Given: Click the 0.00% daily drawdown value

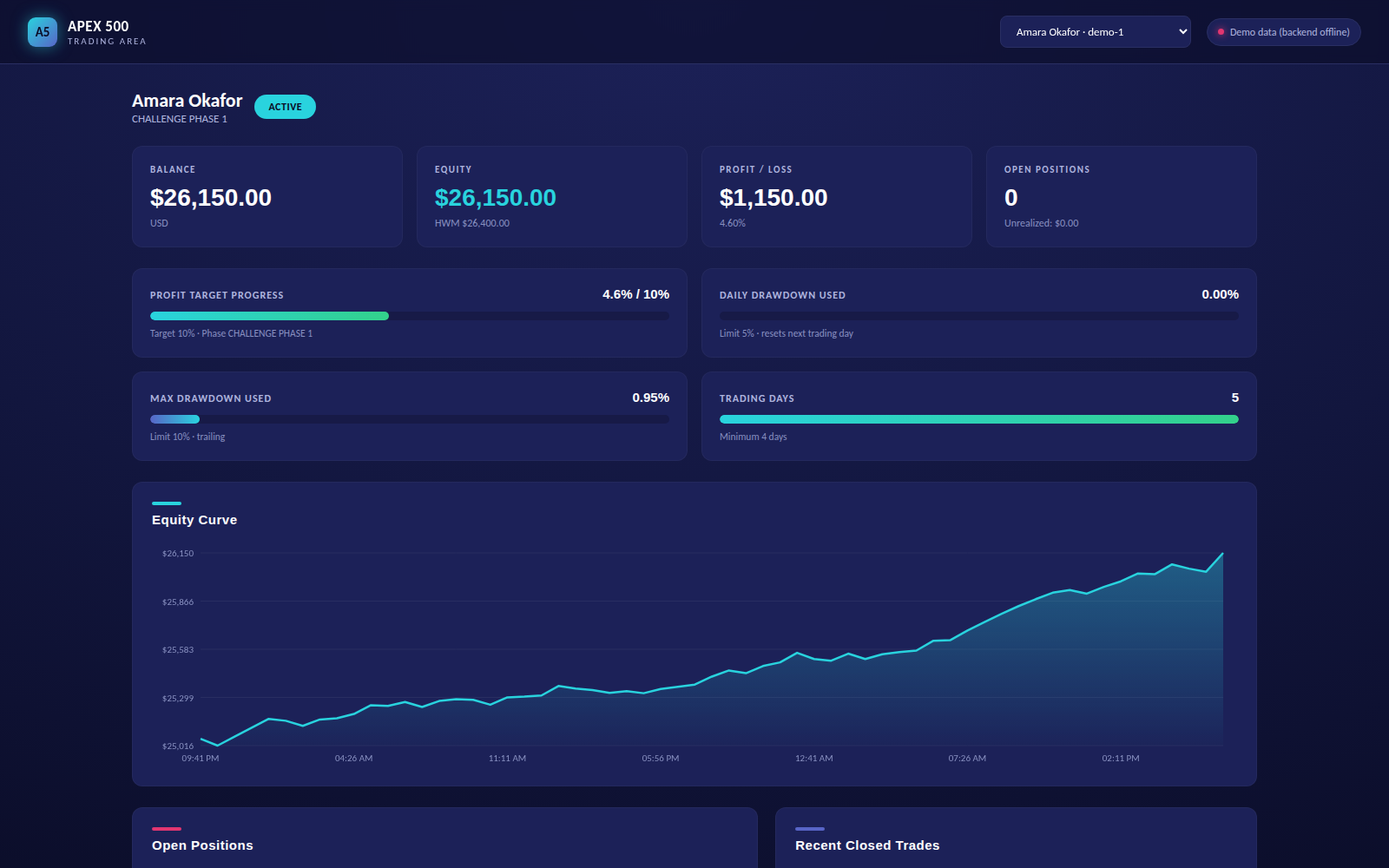Looking at the screenshot, I should click(1220, 294).
